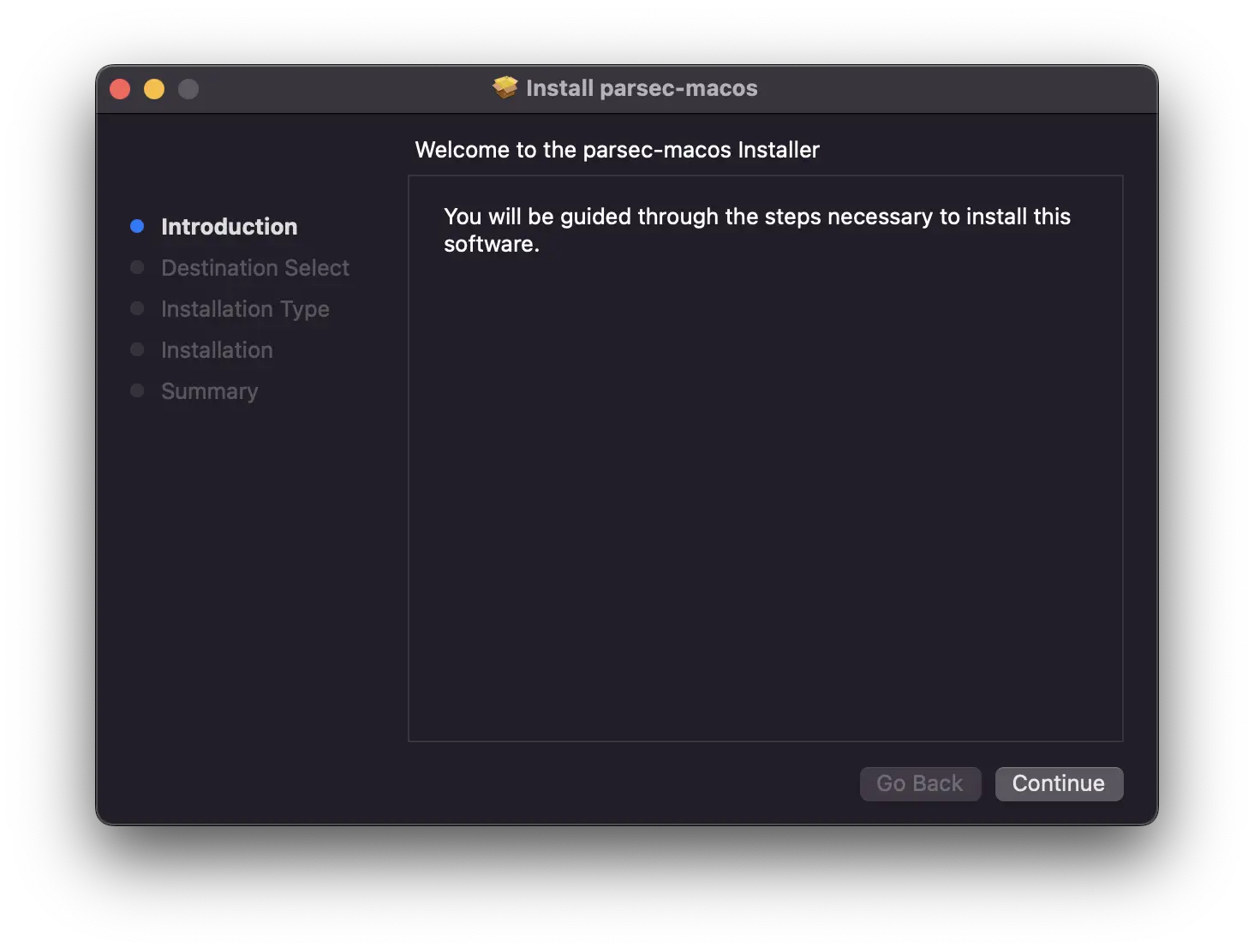Click the empty area of the message pane
The height and width of the screenshot is (952, 1254).
pos(765,497)
